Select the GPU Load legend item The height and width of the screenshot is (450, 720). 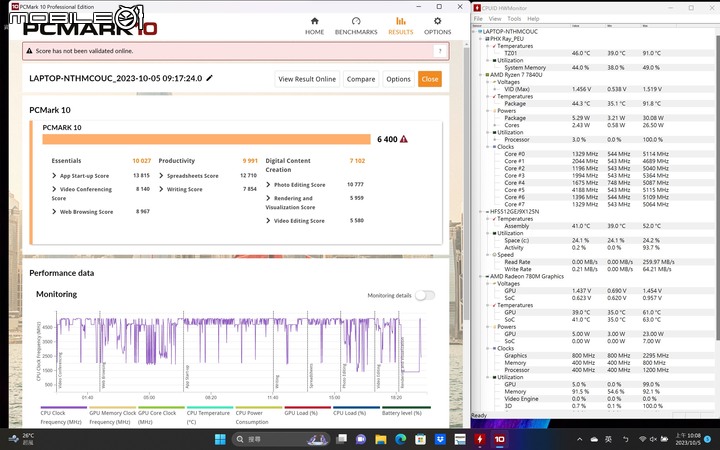pos(308,411)
